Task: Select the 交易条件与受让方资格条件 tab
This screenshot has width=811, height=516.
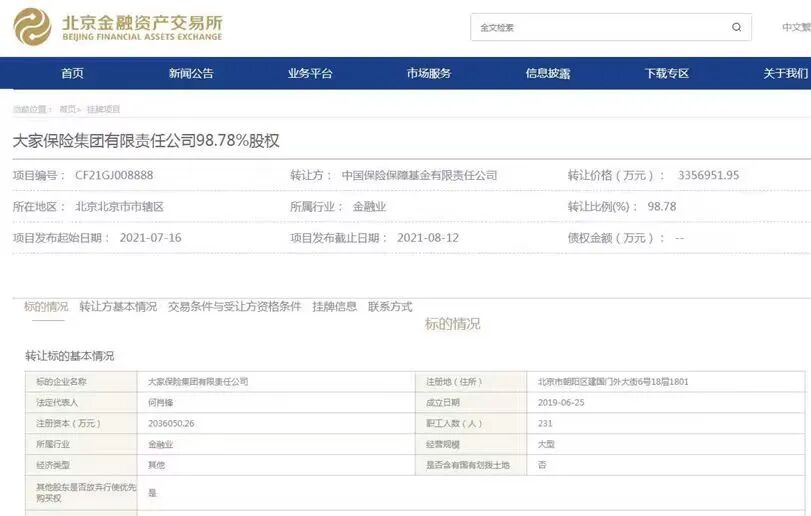Action: point(234,307)
